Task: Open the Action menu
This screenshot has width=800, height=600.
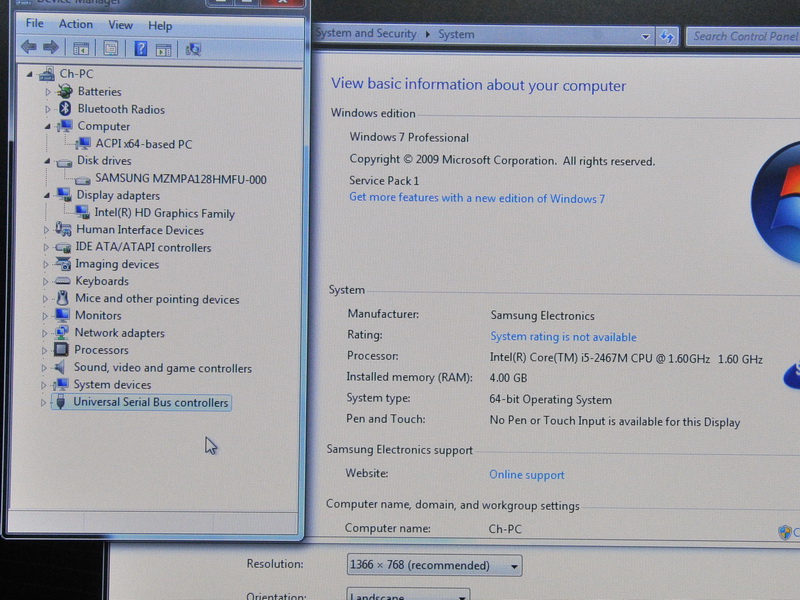Action: [x=76, y=24]
